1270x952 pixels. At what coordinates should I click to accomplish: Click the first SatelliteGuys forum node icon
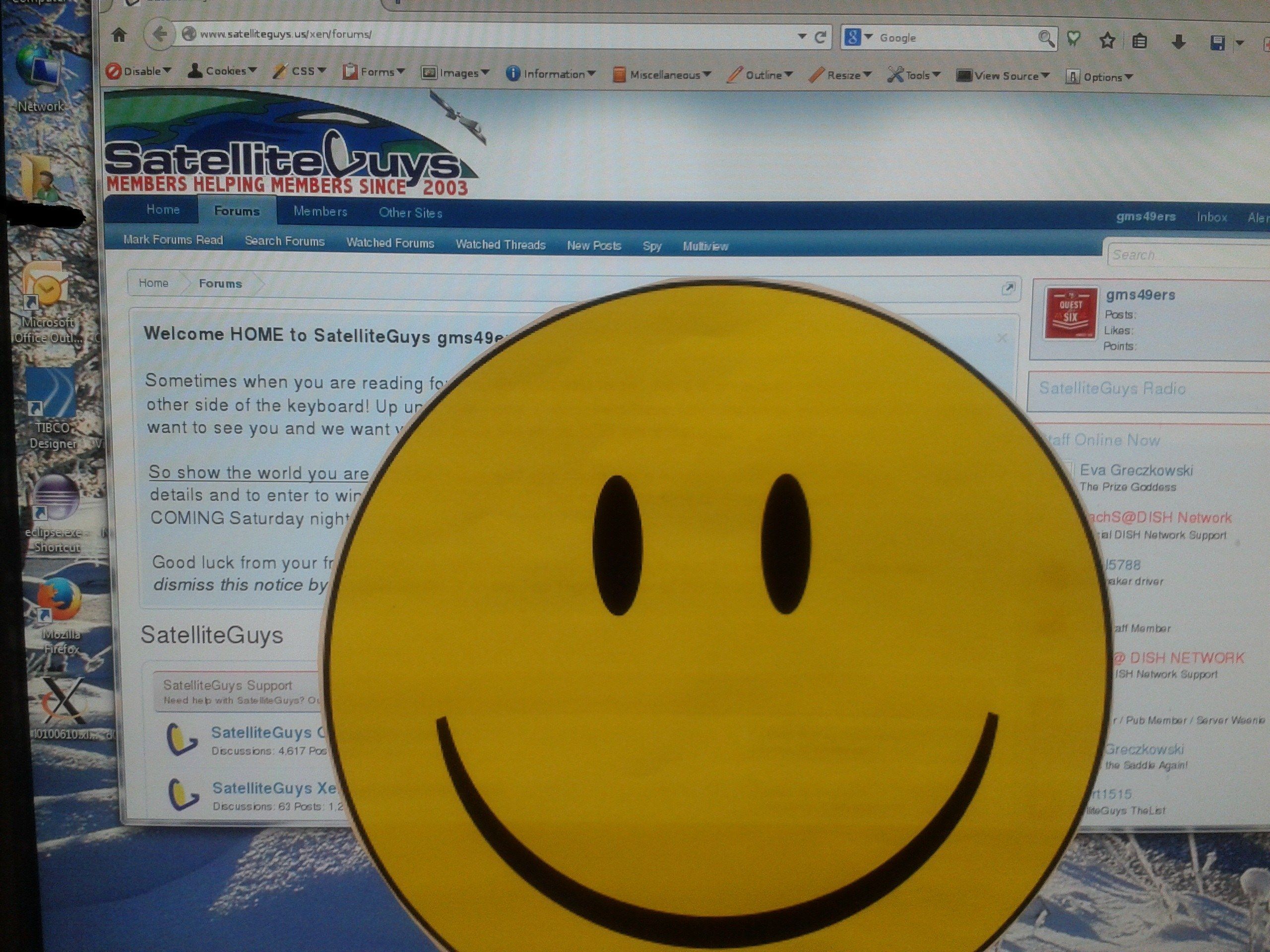click(182, 739)
